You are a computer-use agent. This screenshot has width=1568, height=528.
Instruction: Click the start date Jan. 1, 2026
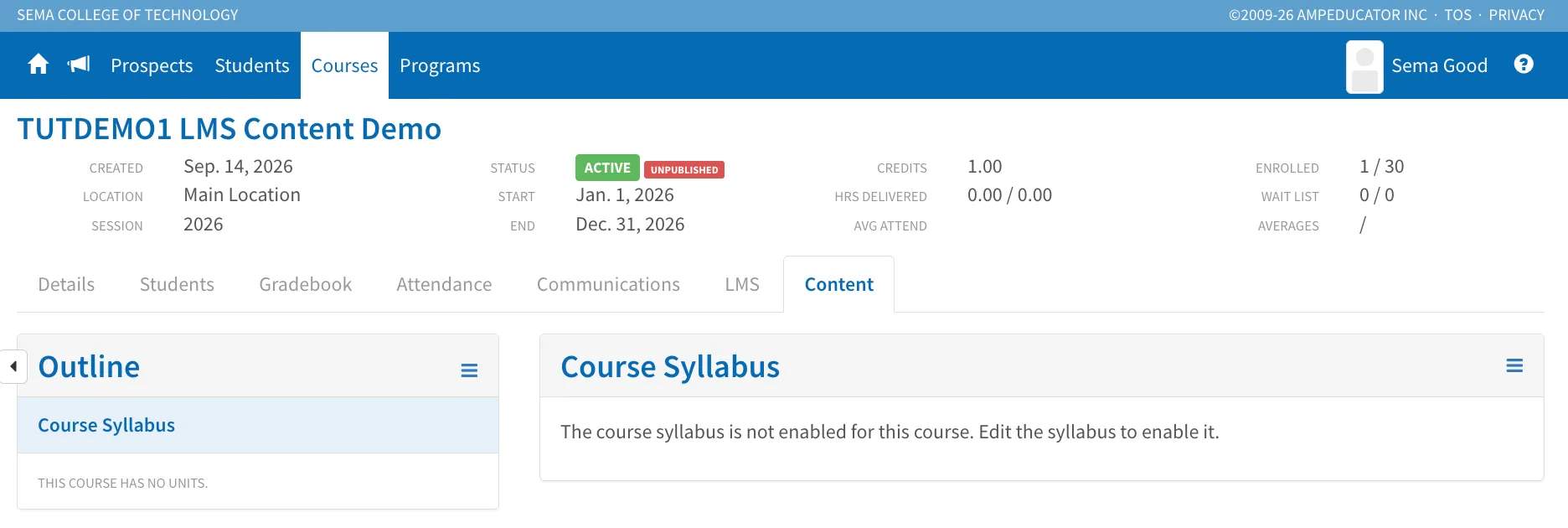(625, 195)
